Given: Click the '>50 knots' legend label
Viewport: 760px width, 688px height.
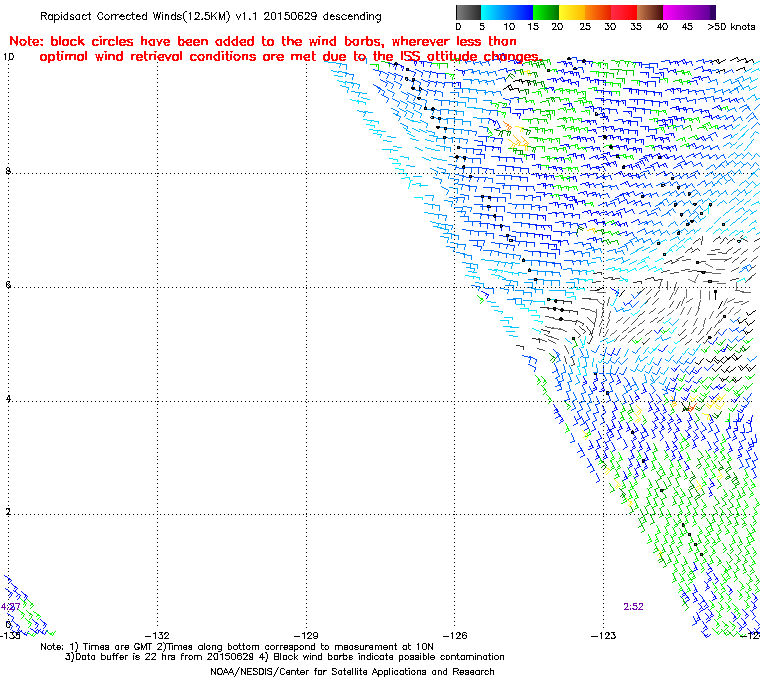Looking at the screenshot, I should [x=731, y=27].
